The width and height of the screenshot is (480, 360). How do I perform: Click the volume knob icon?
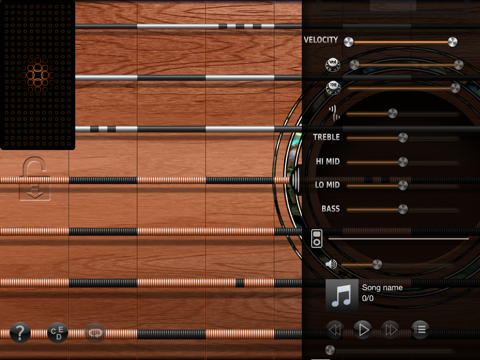[333, 65]
